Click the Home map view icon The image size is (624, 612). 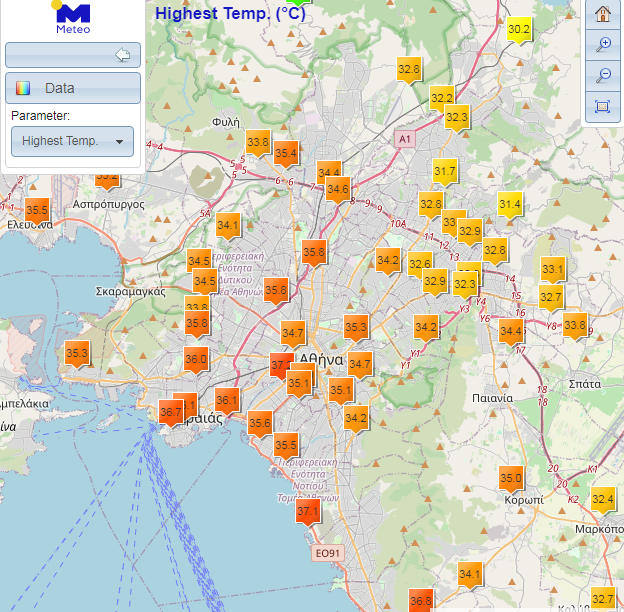(602, 14)
